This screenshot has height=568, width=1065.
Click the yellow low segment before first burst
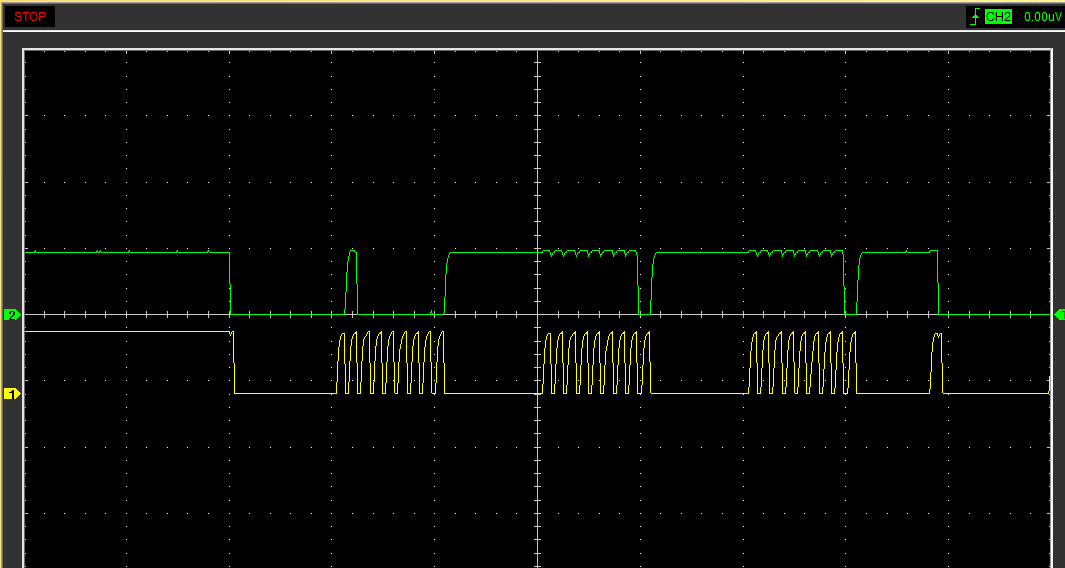click(x=285, y=393)
